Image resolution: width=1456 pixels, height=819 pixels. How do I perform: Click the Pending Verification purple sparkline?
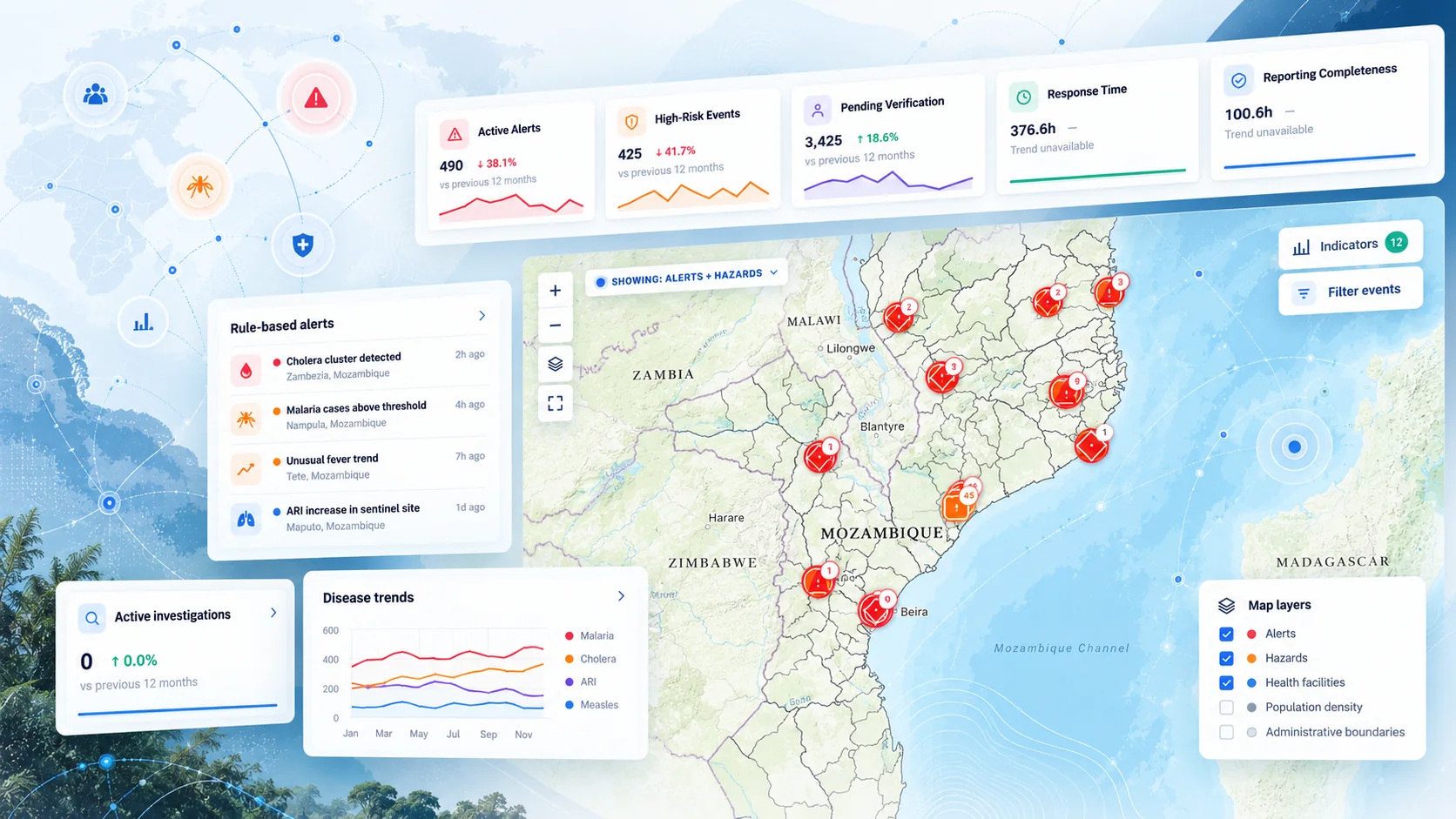[888, 183]
